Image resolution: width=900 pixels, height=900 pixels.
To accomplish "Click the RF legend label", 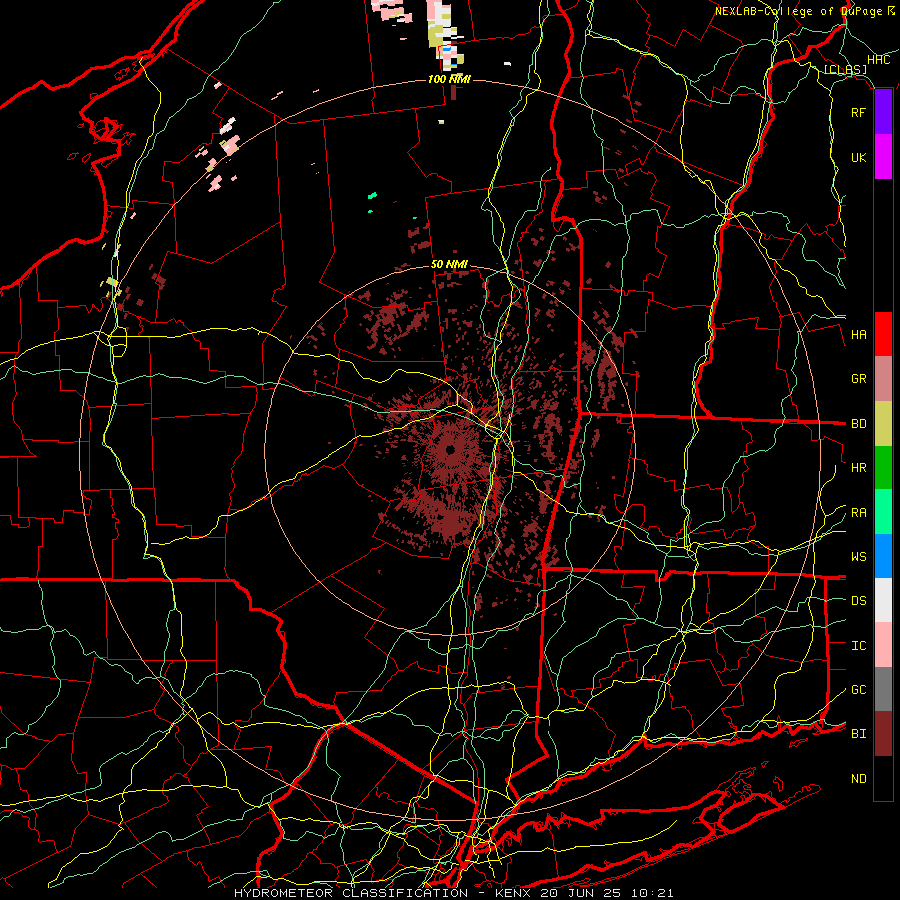I will pyautogui.click(x=858, y=112).
